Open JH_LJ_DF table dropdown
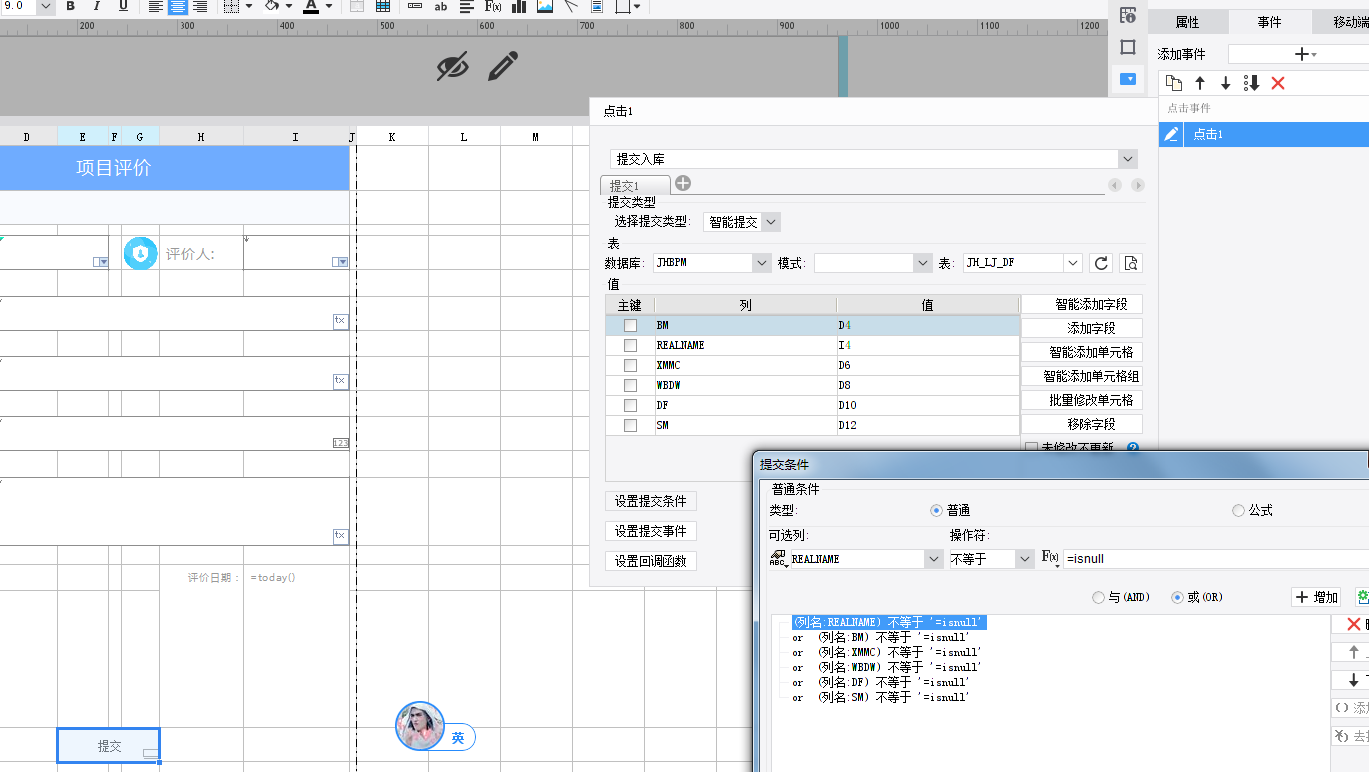The width and height of the screenshot is (1369, 772). click(1073, 263)
